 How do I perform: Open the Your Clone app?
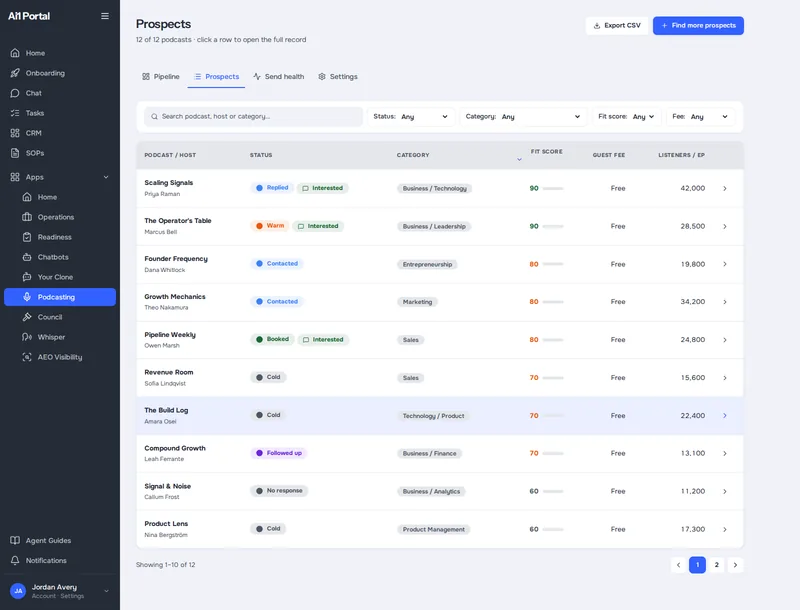(x=55, y=277)
